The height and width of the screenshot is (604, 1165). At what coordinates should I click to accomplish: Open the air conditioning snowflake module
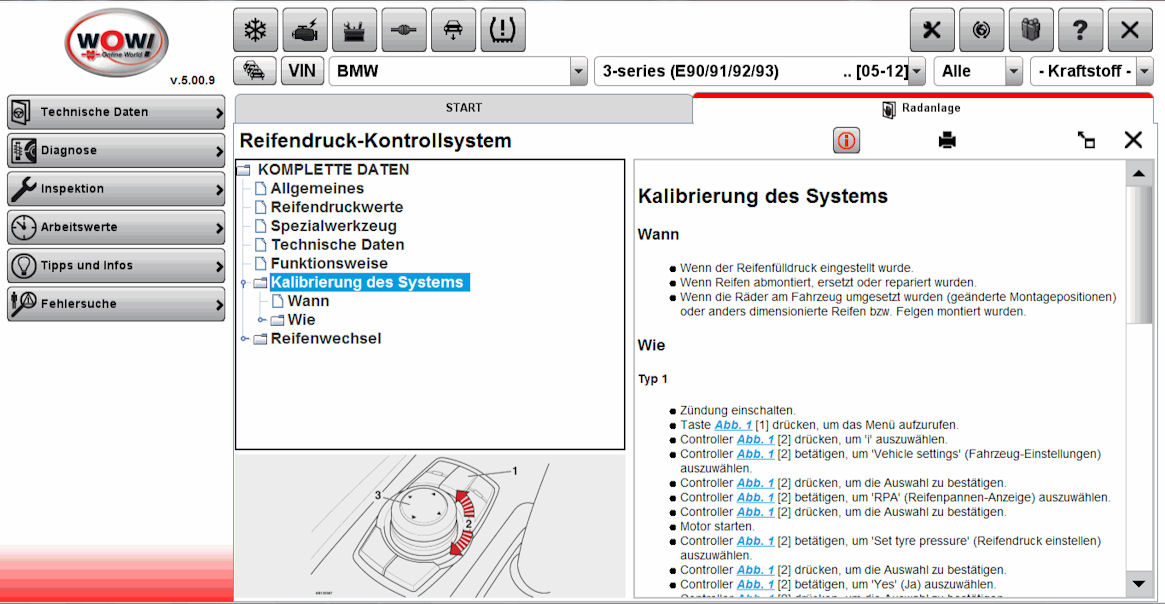[x=256, y=30]
